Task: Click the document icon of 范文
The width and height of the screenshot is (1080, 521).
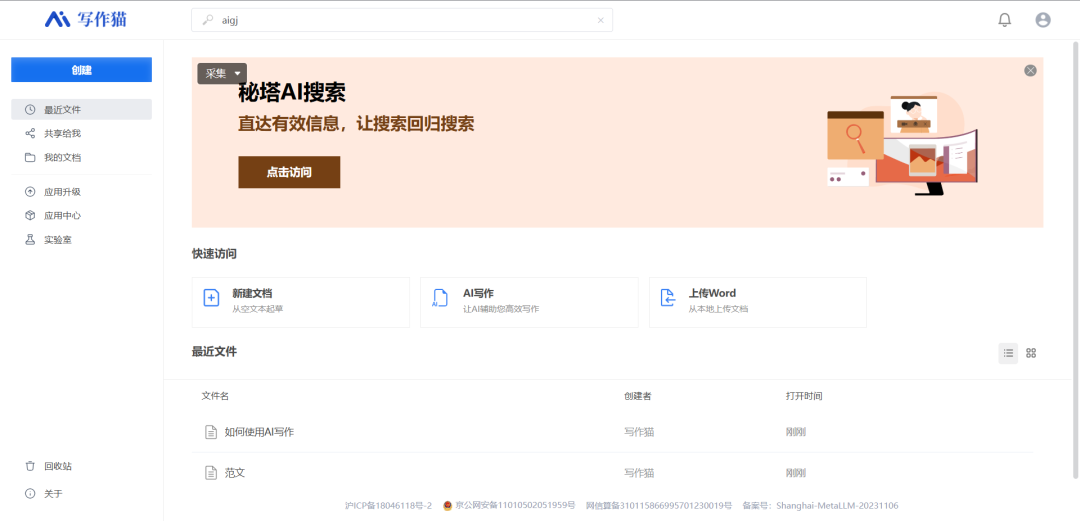Action: 211,473
